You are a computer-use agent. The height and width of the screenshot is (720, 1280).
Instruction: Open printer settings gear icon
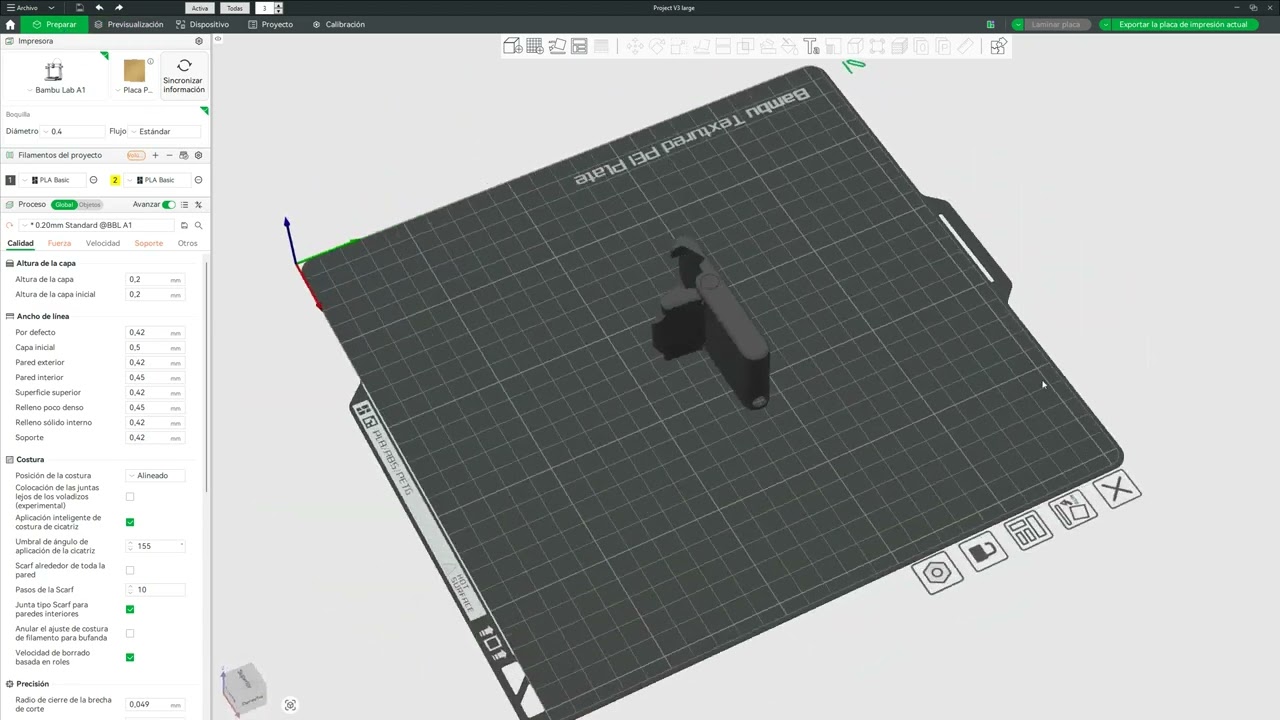point(199,41)
